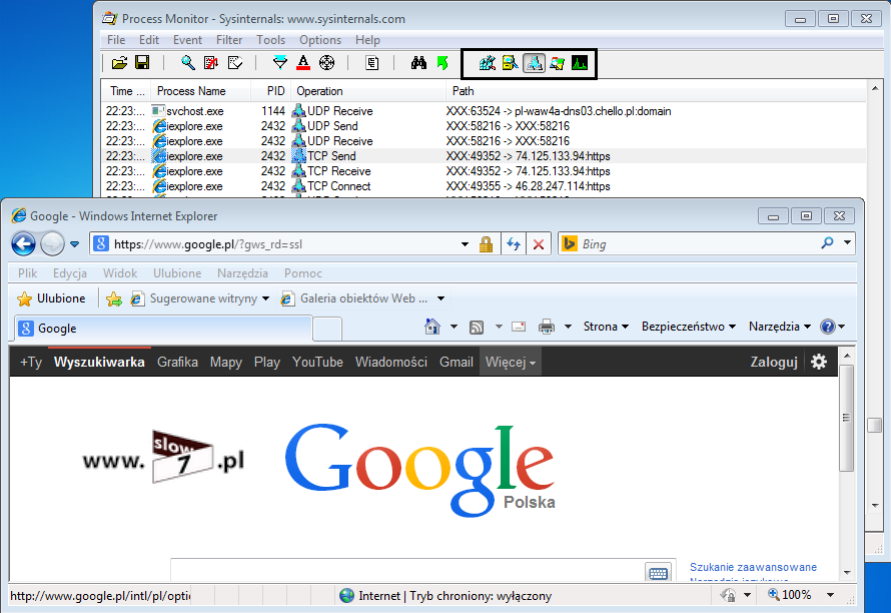This screenshot has height=613, width=891.
Task: Open the Options menu in Process Monitor
Action: click(x=320, y=40)
